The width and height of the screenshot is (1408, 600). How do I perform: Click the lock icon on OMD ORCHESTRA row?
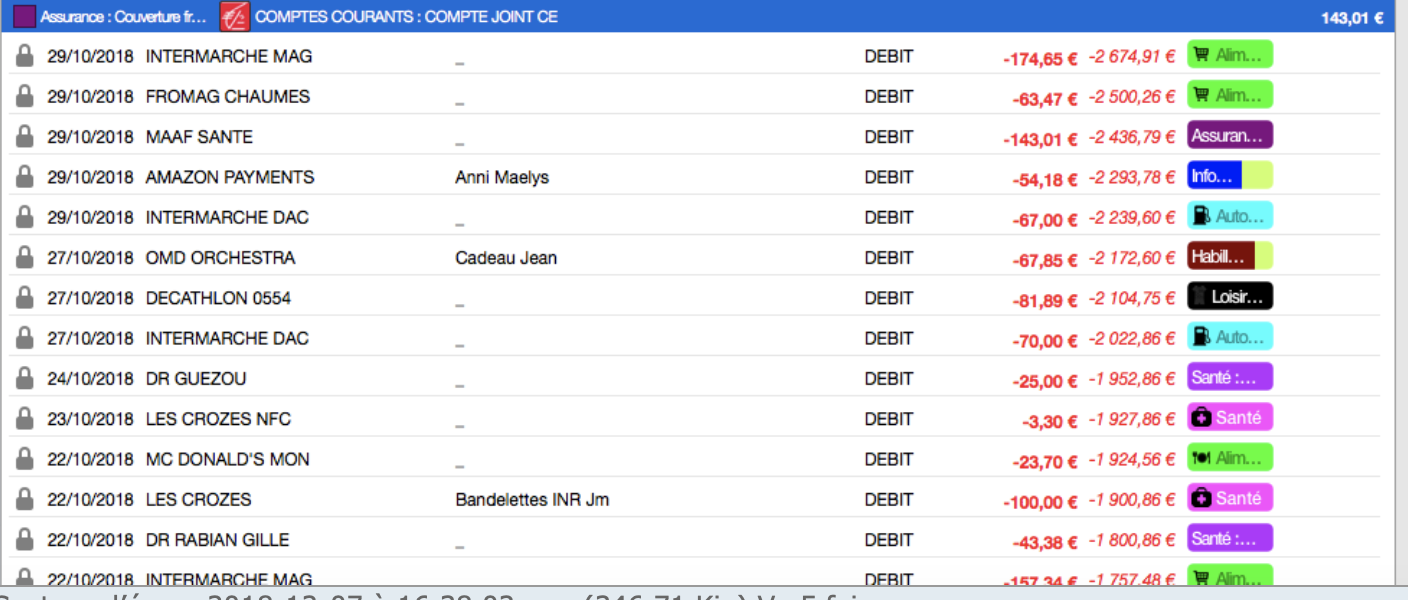pos(24,257)
